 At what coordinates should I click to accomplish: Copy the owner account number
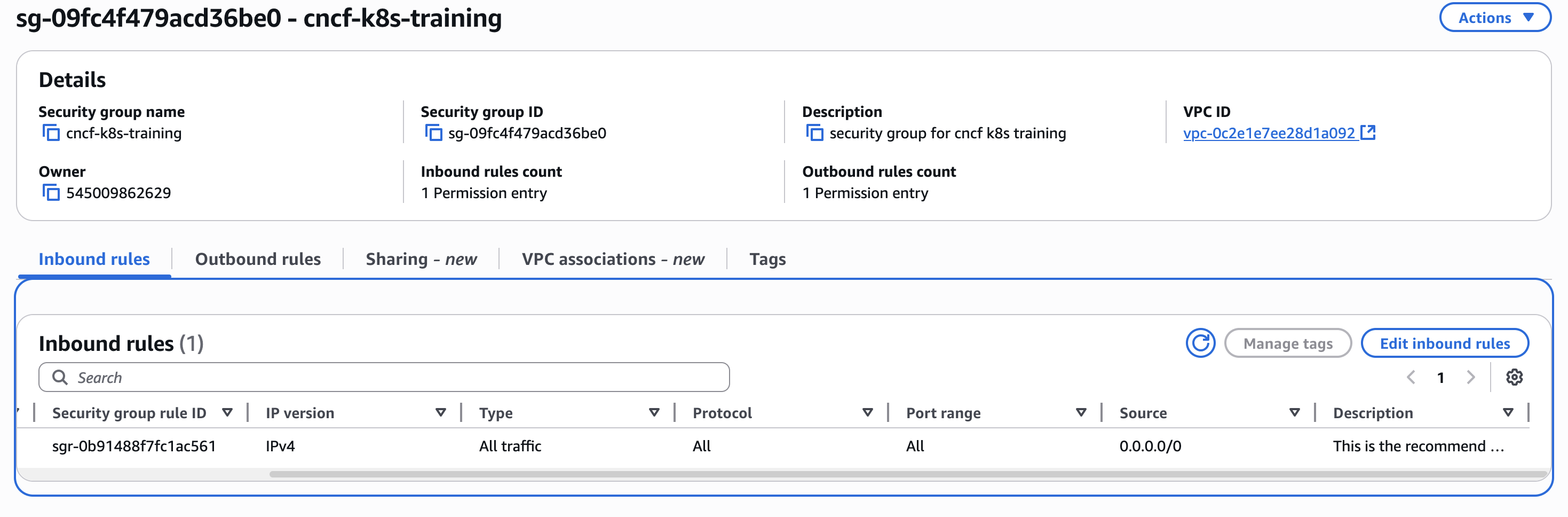click(51, 192)
